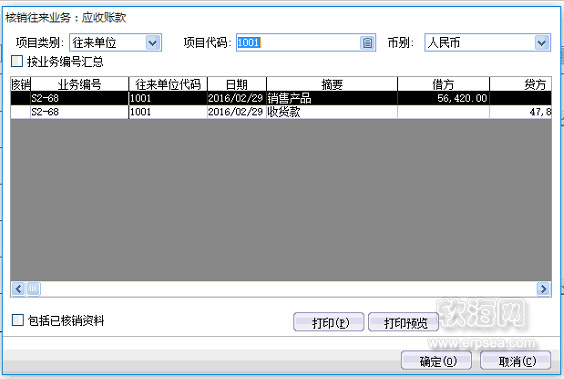Click unit code 1001 in the 收货款 row

point(168,112)
